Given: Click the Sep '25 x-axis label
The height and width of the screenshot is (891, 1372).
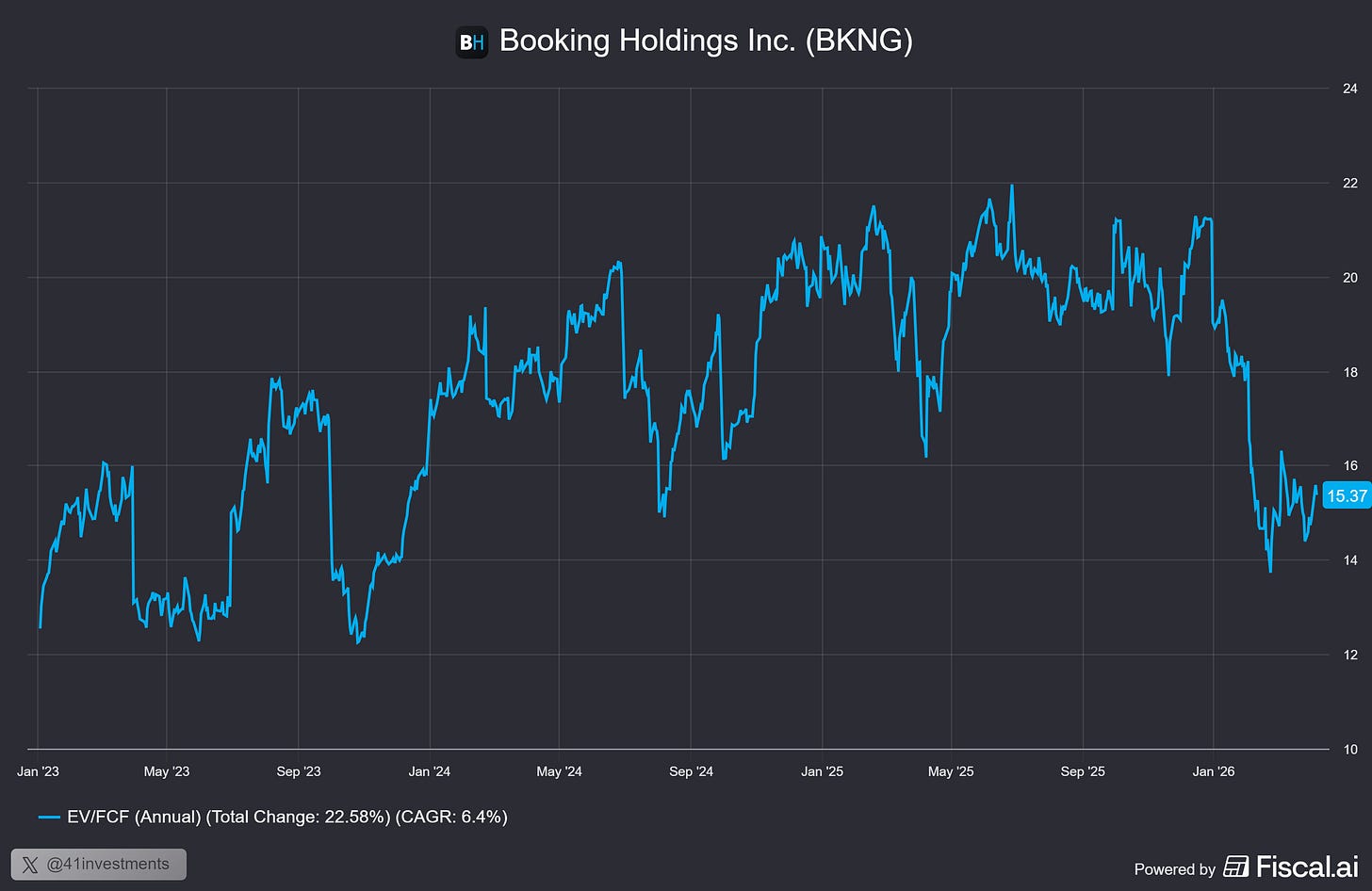Looking at the screenshot, I should coord(1083,771).
